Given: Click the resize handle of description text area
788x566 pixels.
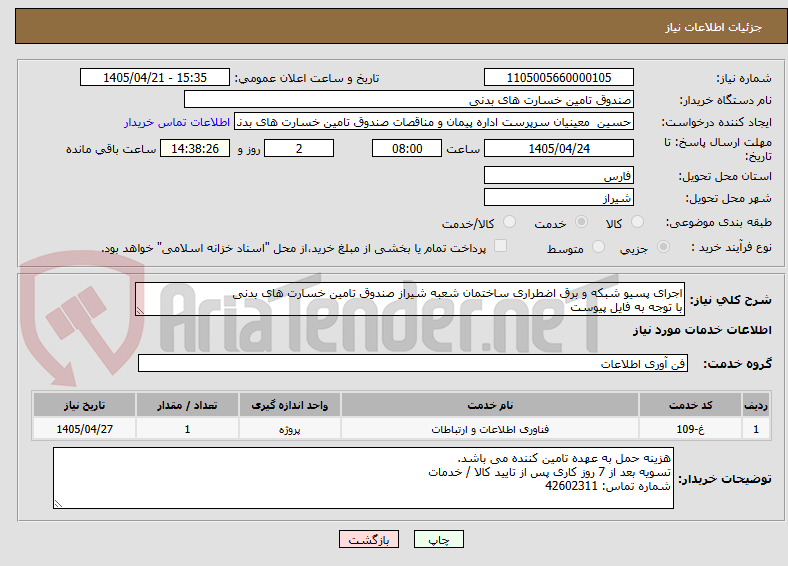Looking at the screenshot, I should pyautogui.click(x=140, y=311).
